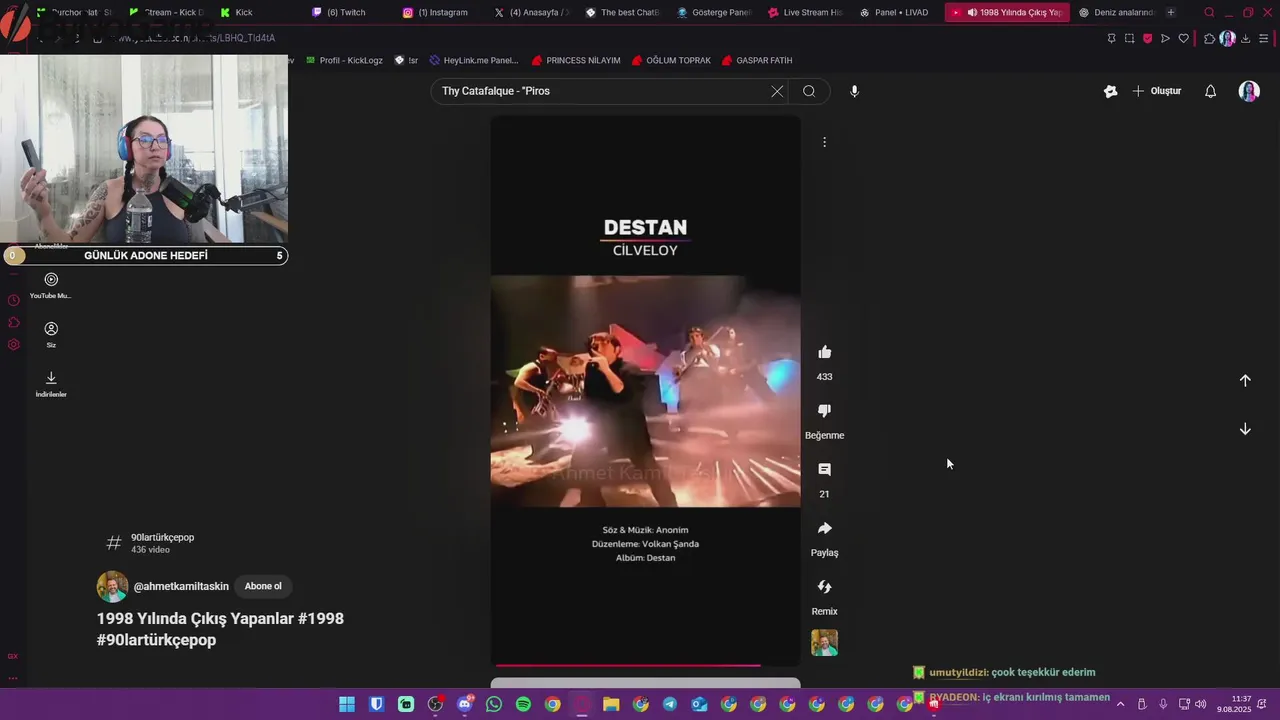The image size is (1280, 720).
Task: Open the 90lartürkçepop hashtag link
Action: (162, 537)
